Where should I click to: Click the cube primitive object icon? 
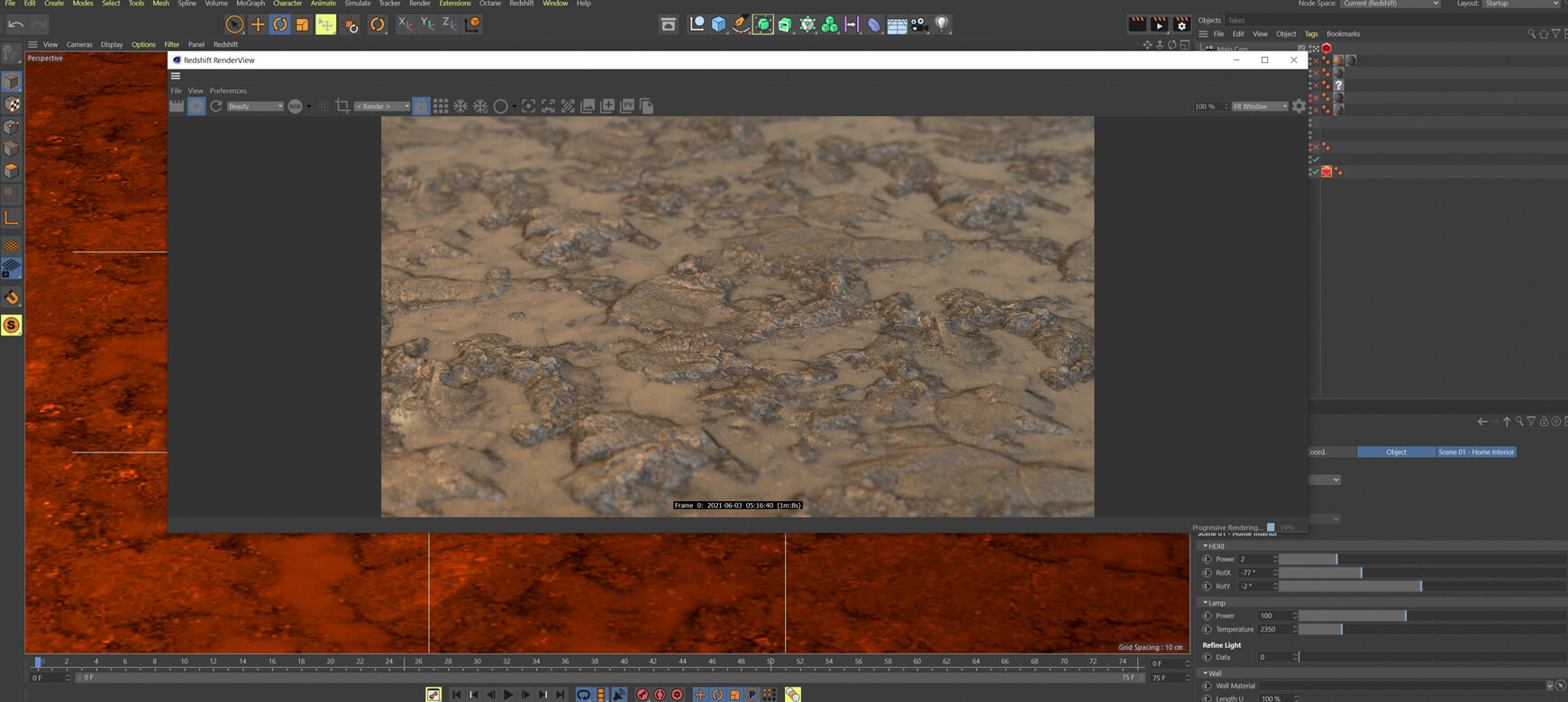pyautogui.click(x=718, y=24)
